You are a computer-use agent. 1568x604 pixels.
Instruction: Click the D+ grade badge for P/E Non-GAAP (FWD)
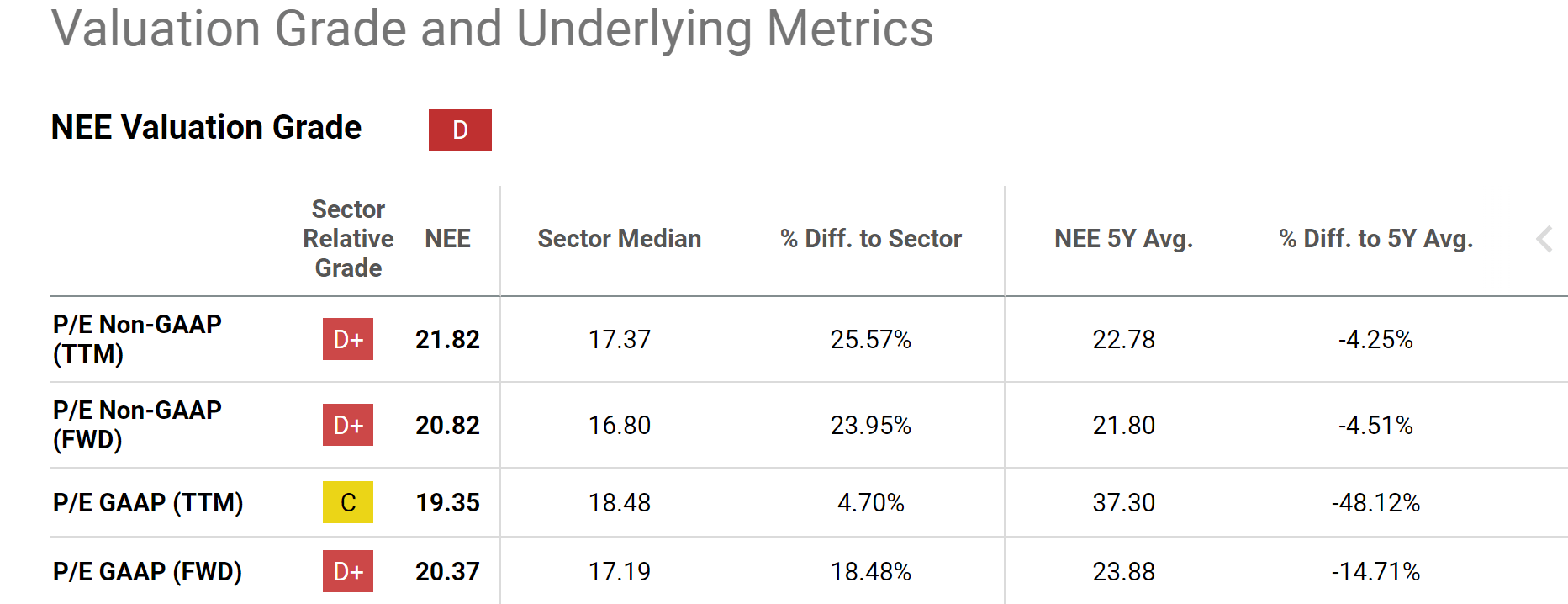(348, 425)
